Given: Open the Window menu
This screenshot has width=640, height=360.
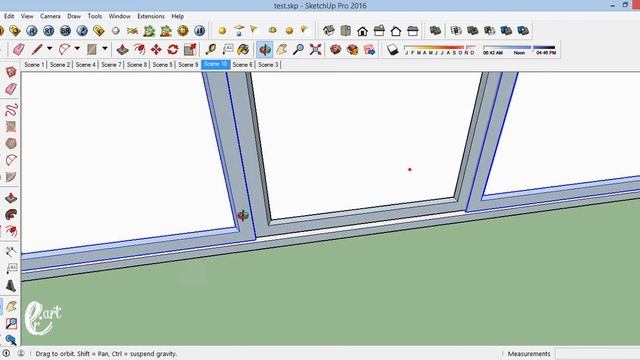Looking at the screenshot, I should [120, 16].
